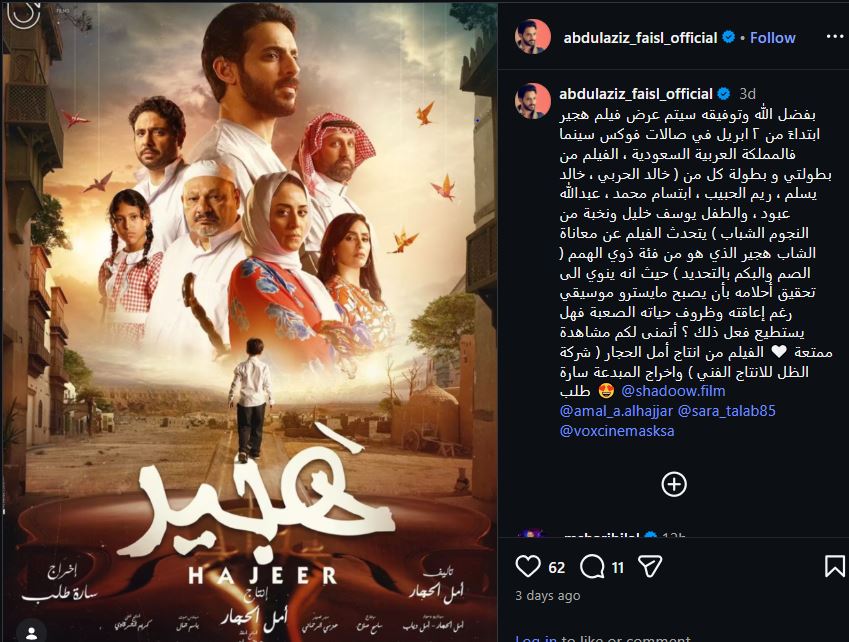Open the @shadoow.film mention
Image resolution: width=849 pixels, height=642 pixels.
pyautogui.click(x=673, y=391)
